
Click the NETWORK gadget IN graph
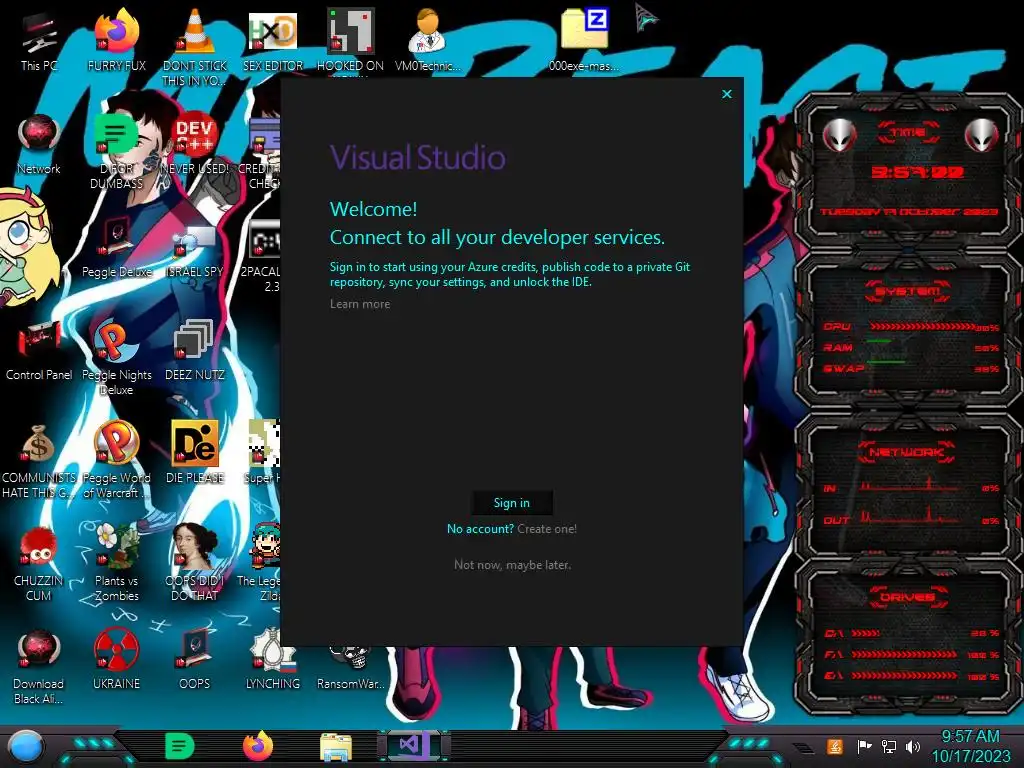pyautogui.click(x=910, y=484)
